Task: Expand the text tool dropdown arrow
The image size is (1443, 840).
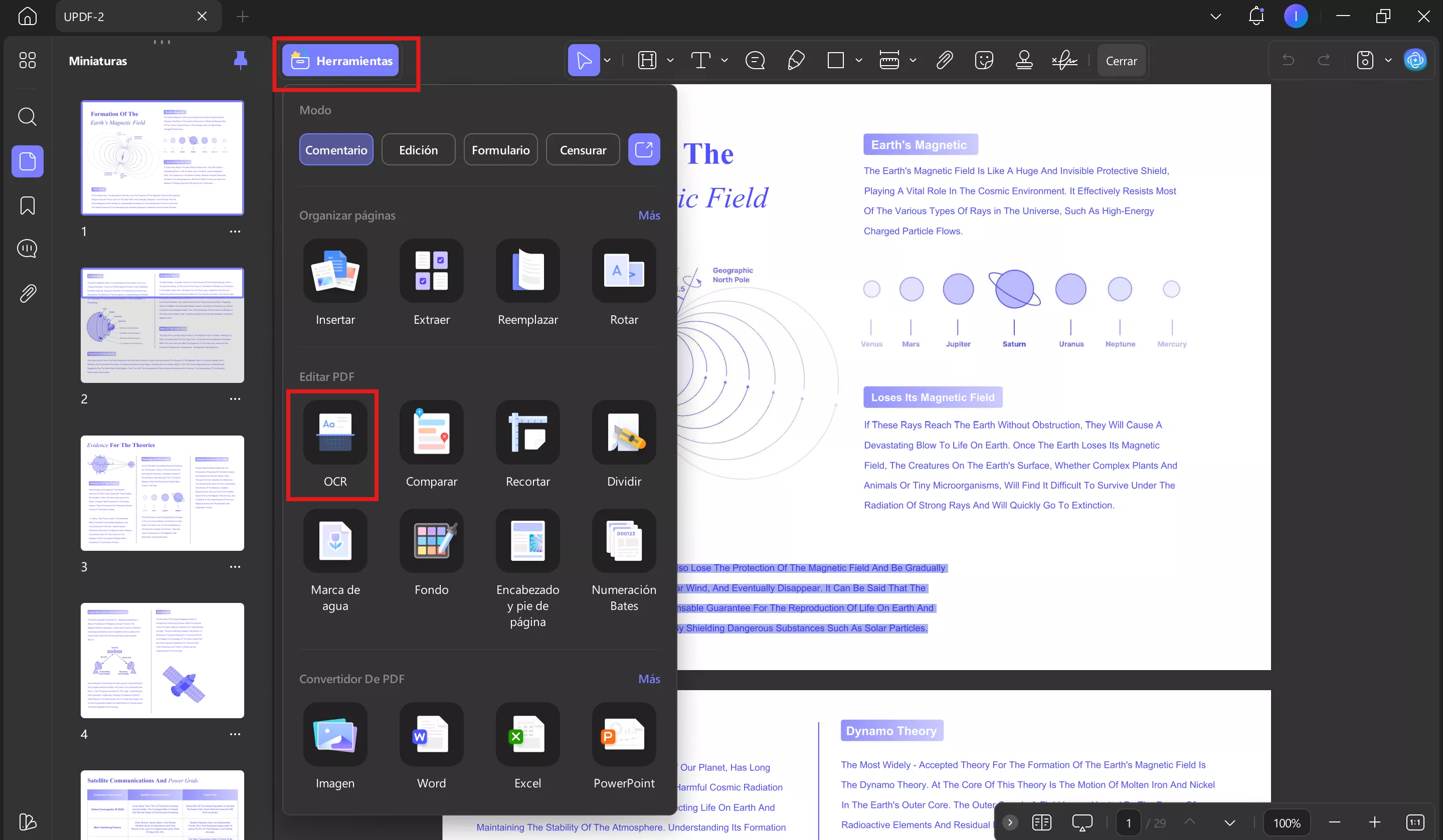Action: [725, 60]
